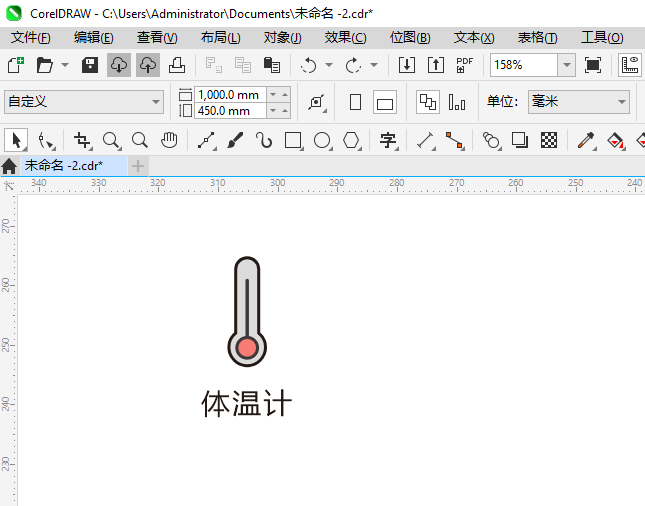Click the 体温计 text on canvas
645x506 pixels.
pyautogui.click(x=246, y=404)
